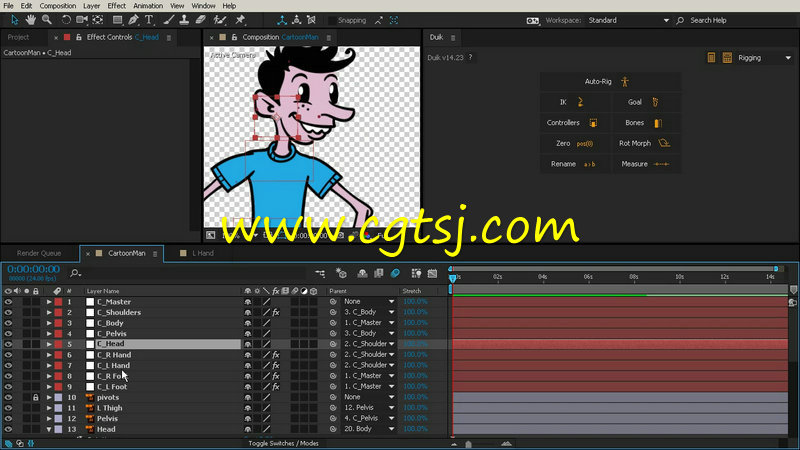Expand the C_Master layer properties

49,302
